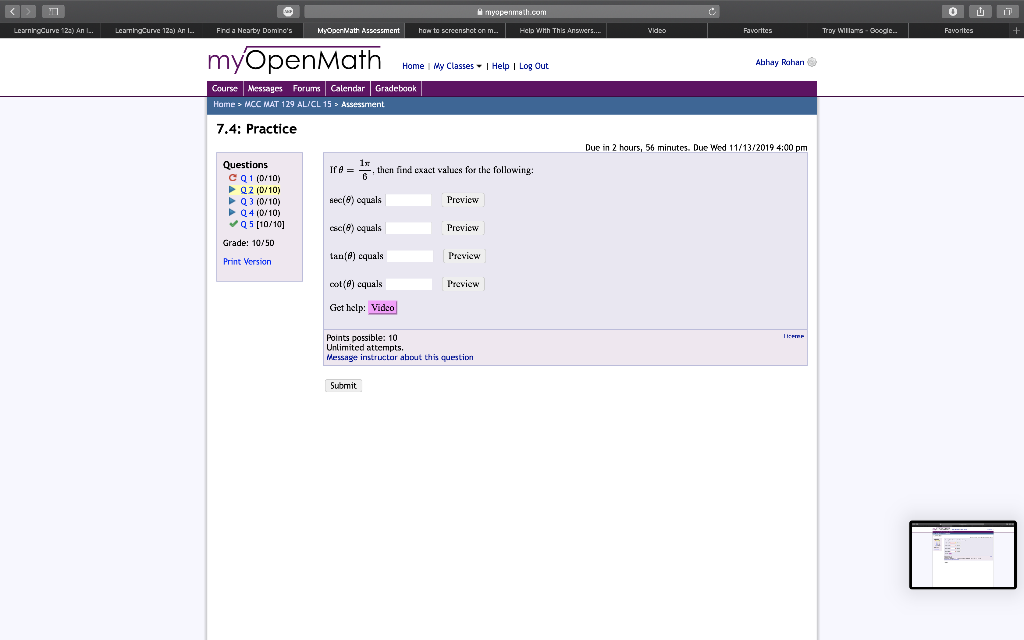Click the green checkmark icon beside Q 5

[x=233, y=223]
